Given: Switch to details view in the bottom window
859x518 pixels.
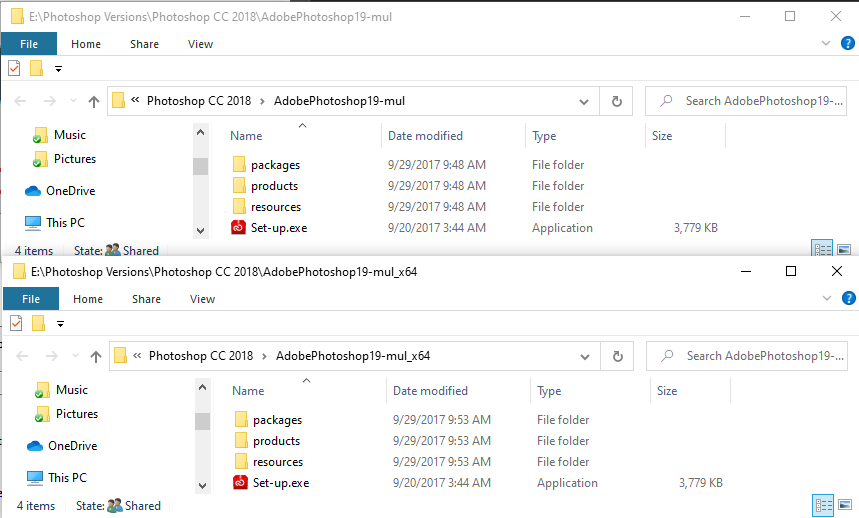Looking at the screenshot, I should (x=823, y=506).
